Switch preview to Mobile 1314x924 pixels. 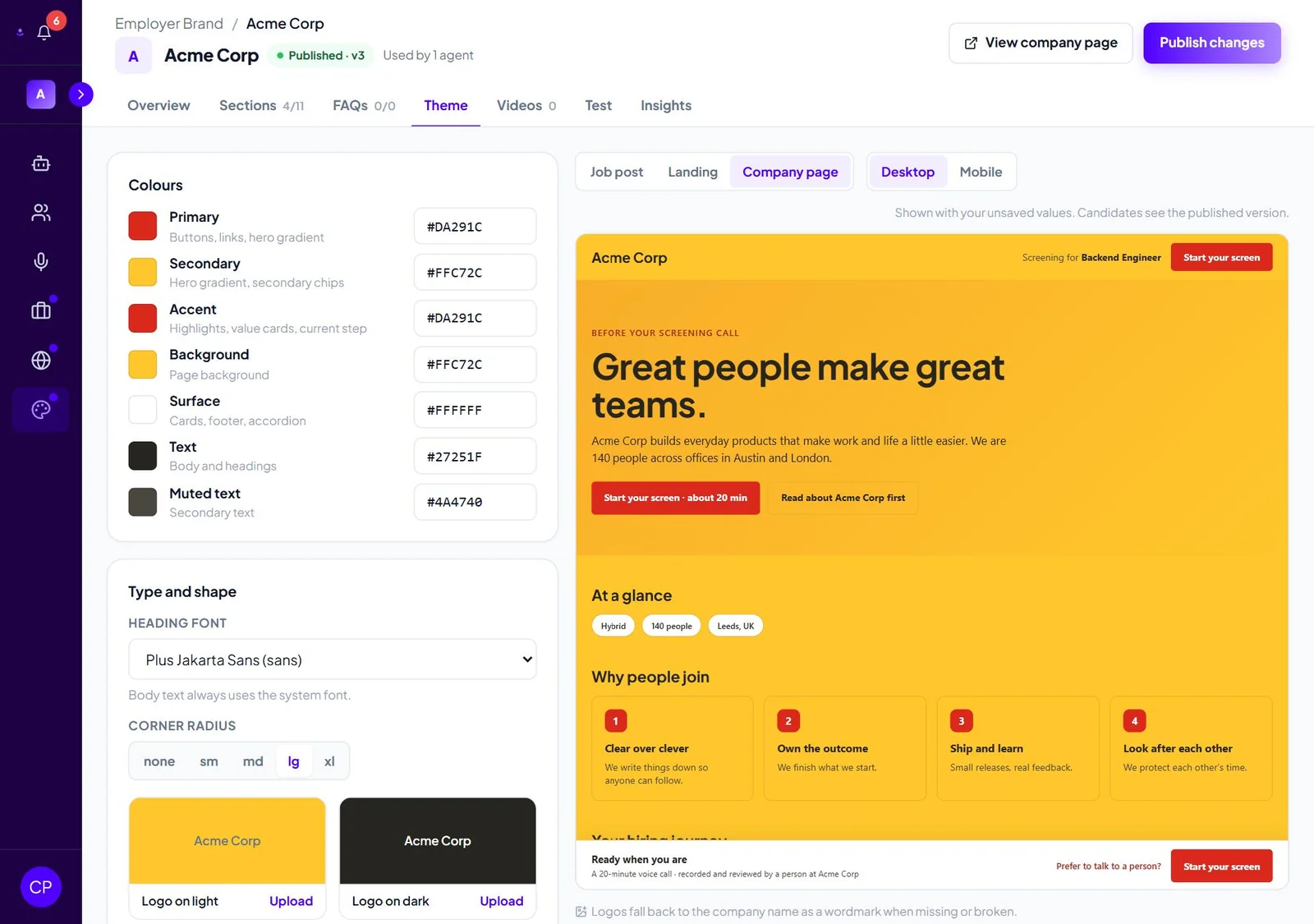[981, 172]
